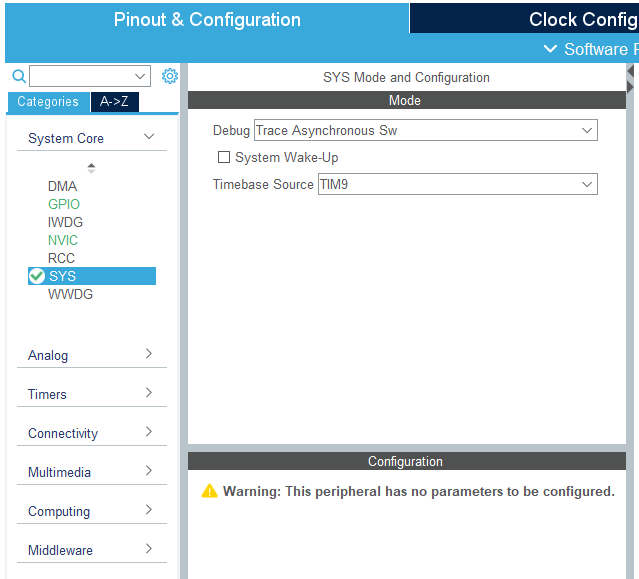The image size is (639, 579).
Task: Click the Debug label text
Action: click(231, 130)
